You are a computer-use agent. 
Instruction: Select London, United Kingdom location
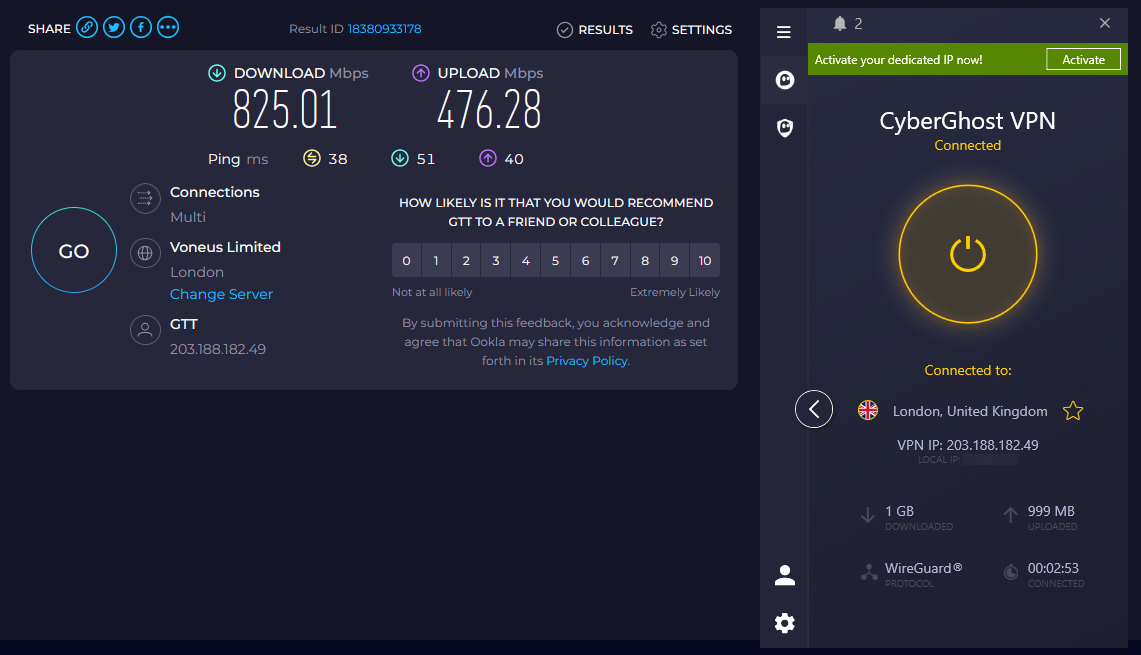pyautogui.click(x=970, y=411)
